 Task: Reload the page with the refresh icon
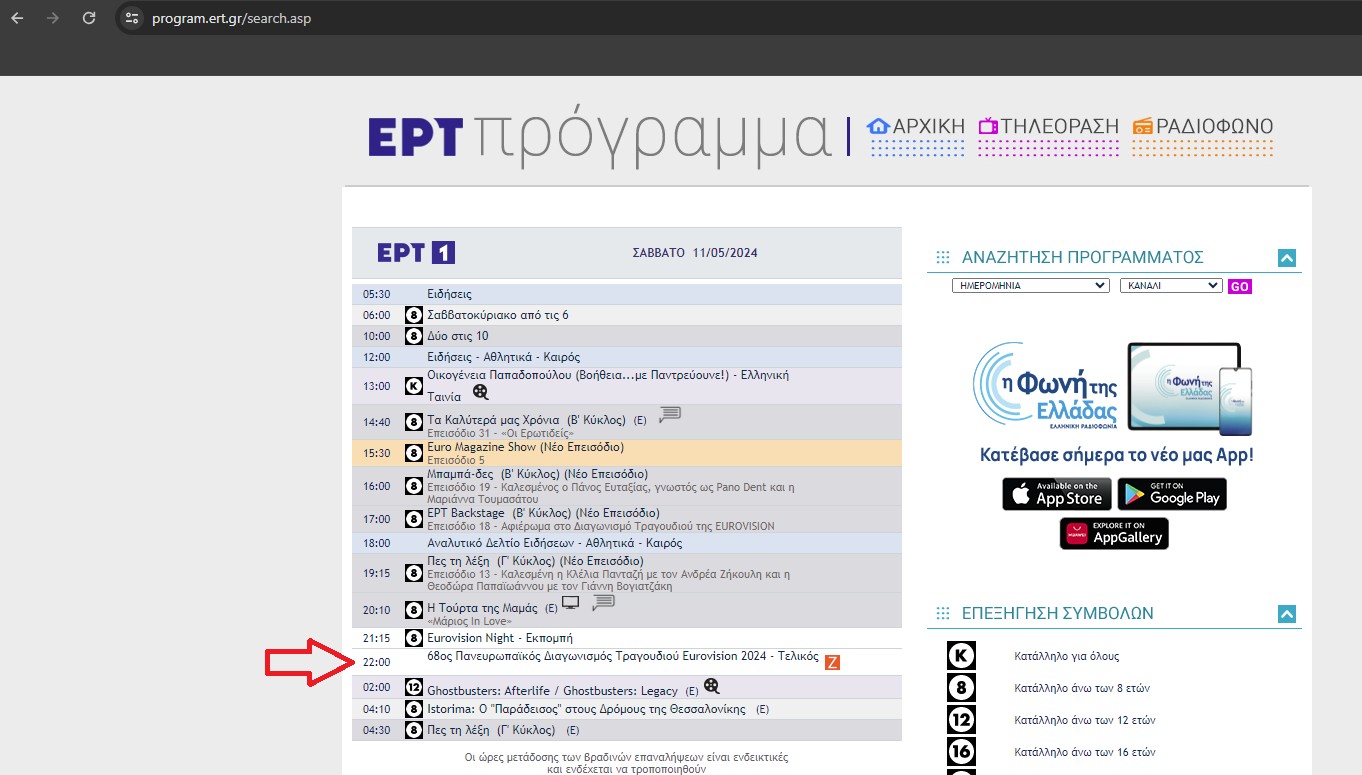89,18
